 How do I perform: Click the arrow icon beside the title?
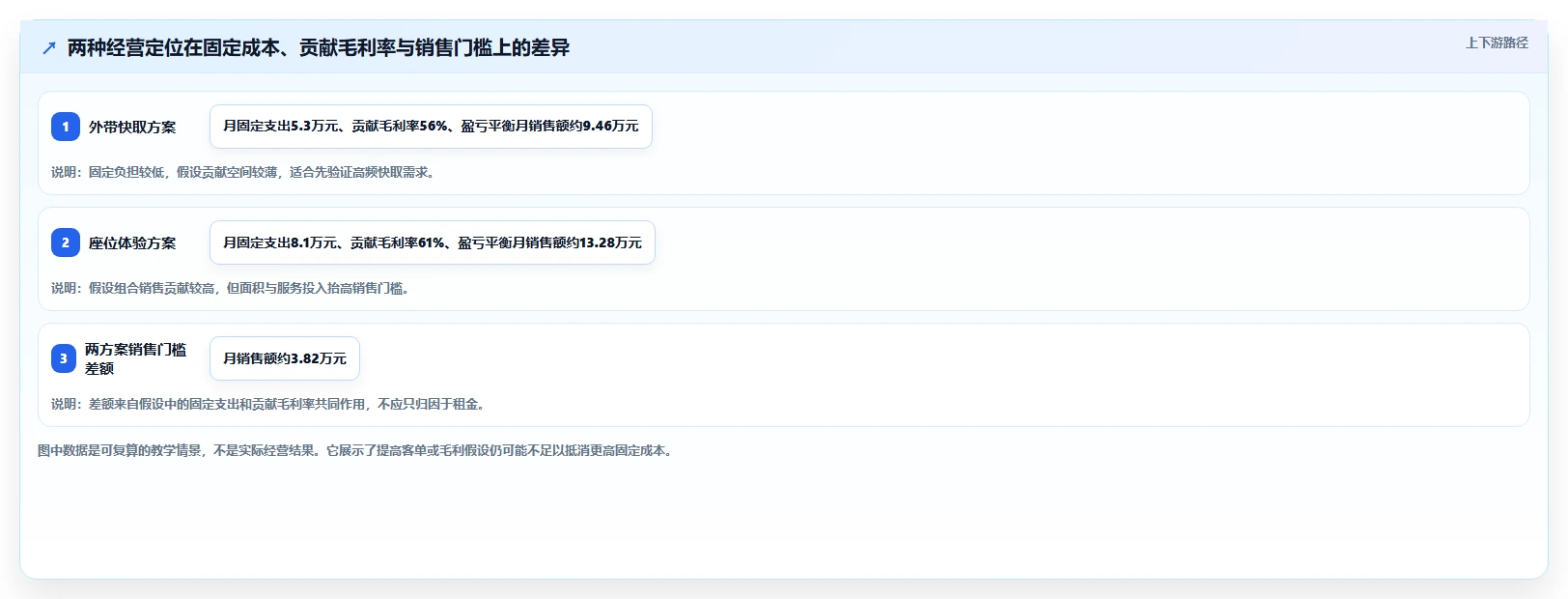(x=49, y=47)
